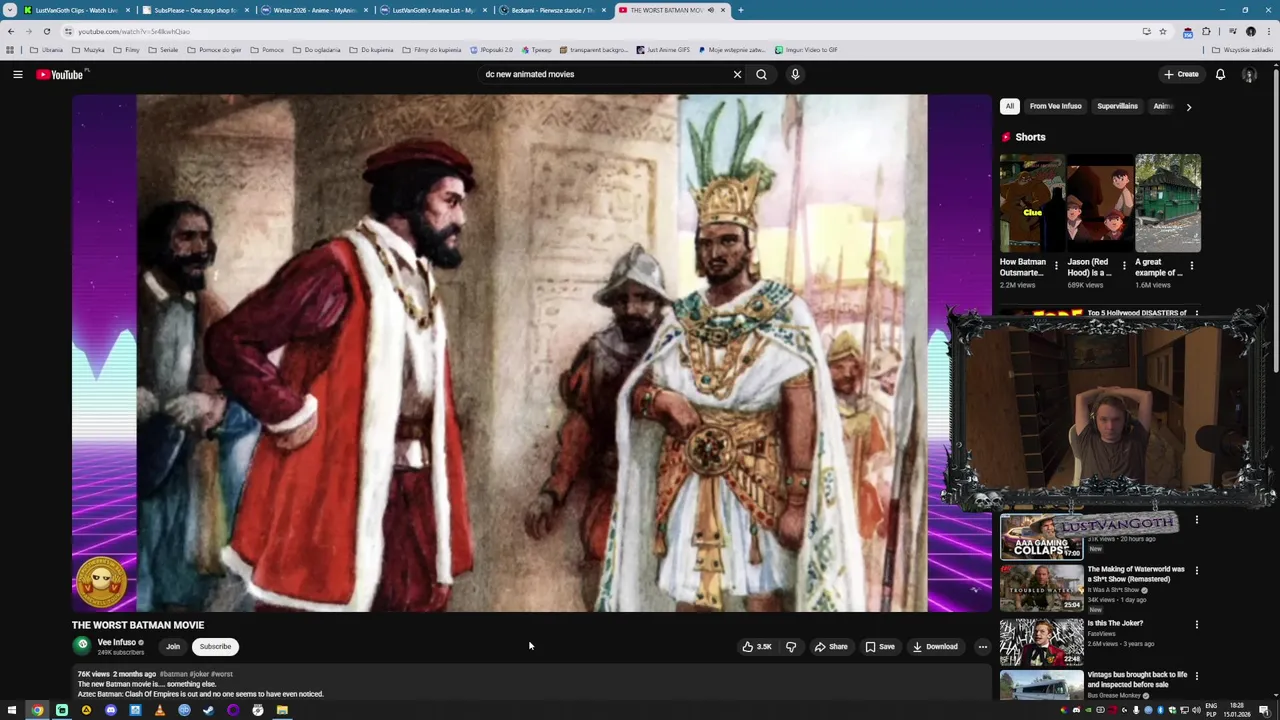Open Chrome tab search dropdown arrow
This screenshot has height=720, width=1280.
10,10
